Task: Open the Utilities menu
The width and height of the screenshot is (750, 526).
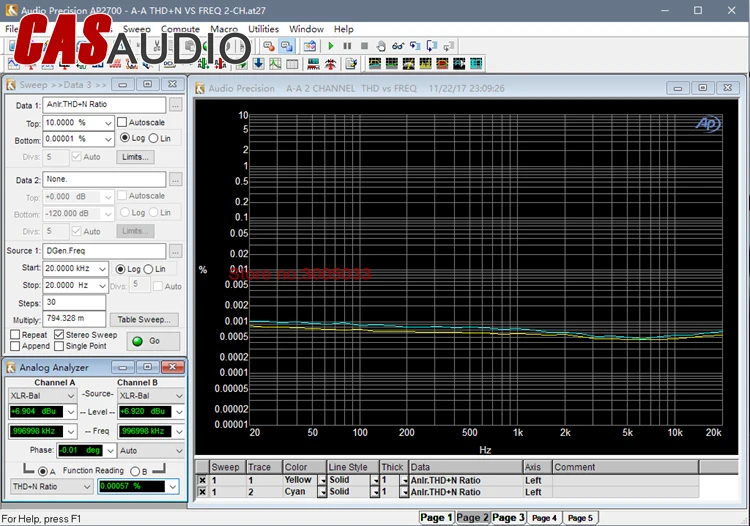Action: pos(263,29)
